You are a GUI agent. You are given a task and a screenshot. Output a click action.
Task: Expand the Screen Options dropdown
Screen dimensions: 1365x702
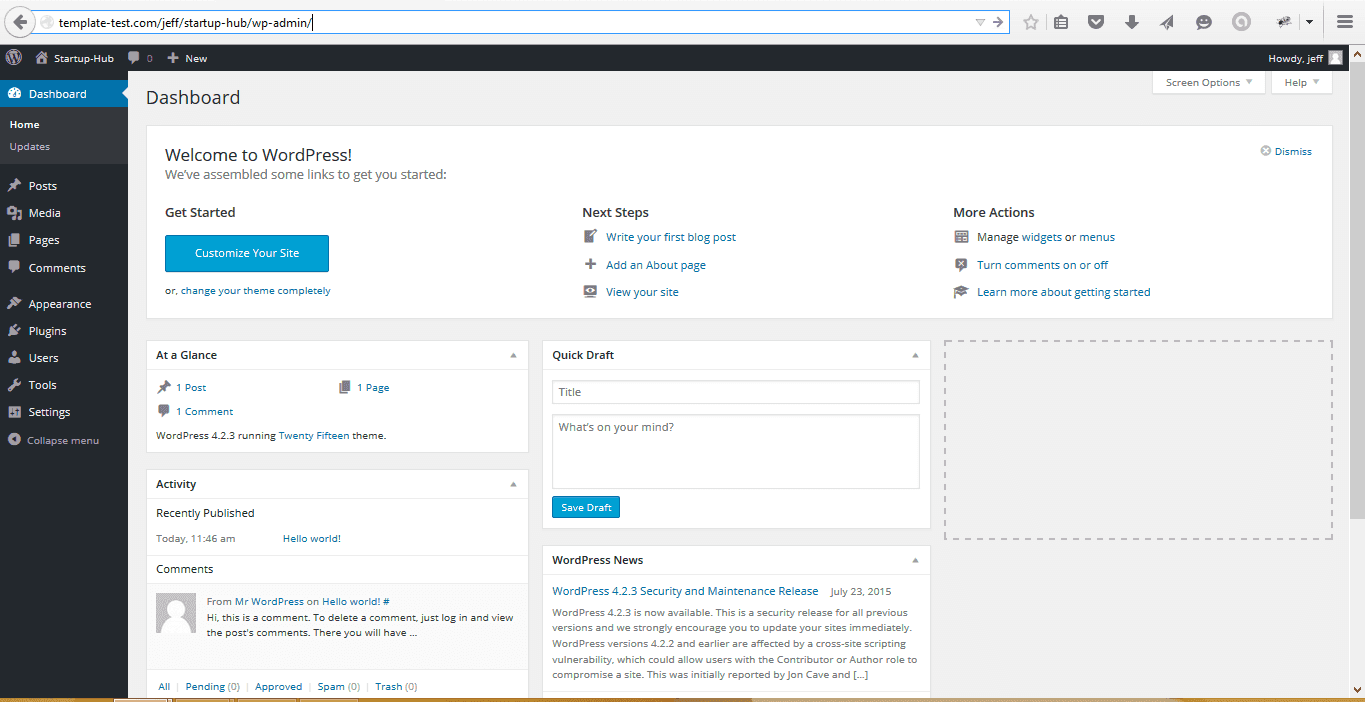click(1208, 83)
